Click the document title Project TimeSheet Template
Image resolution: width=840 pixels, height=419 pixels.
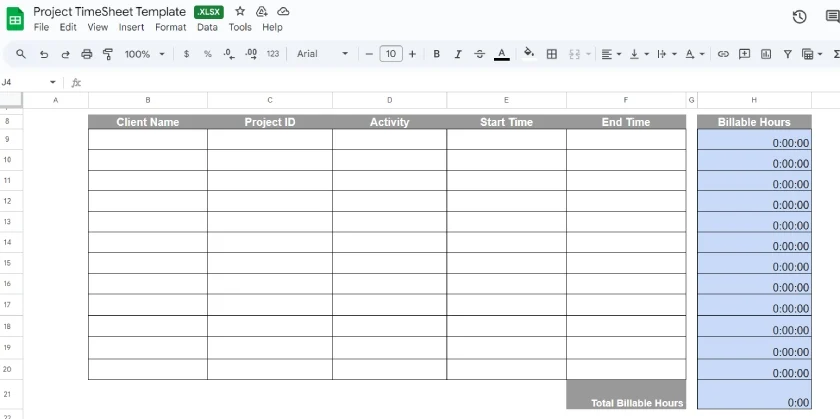[109, 11]
